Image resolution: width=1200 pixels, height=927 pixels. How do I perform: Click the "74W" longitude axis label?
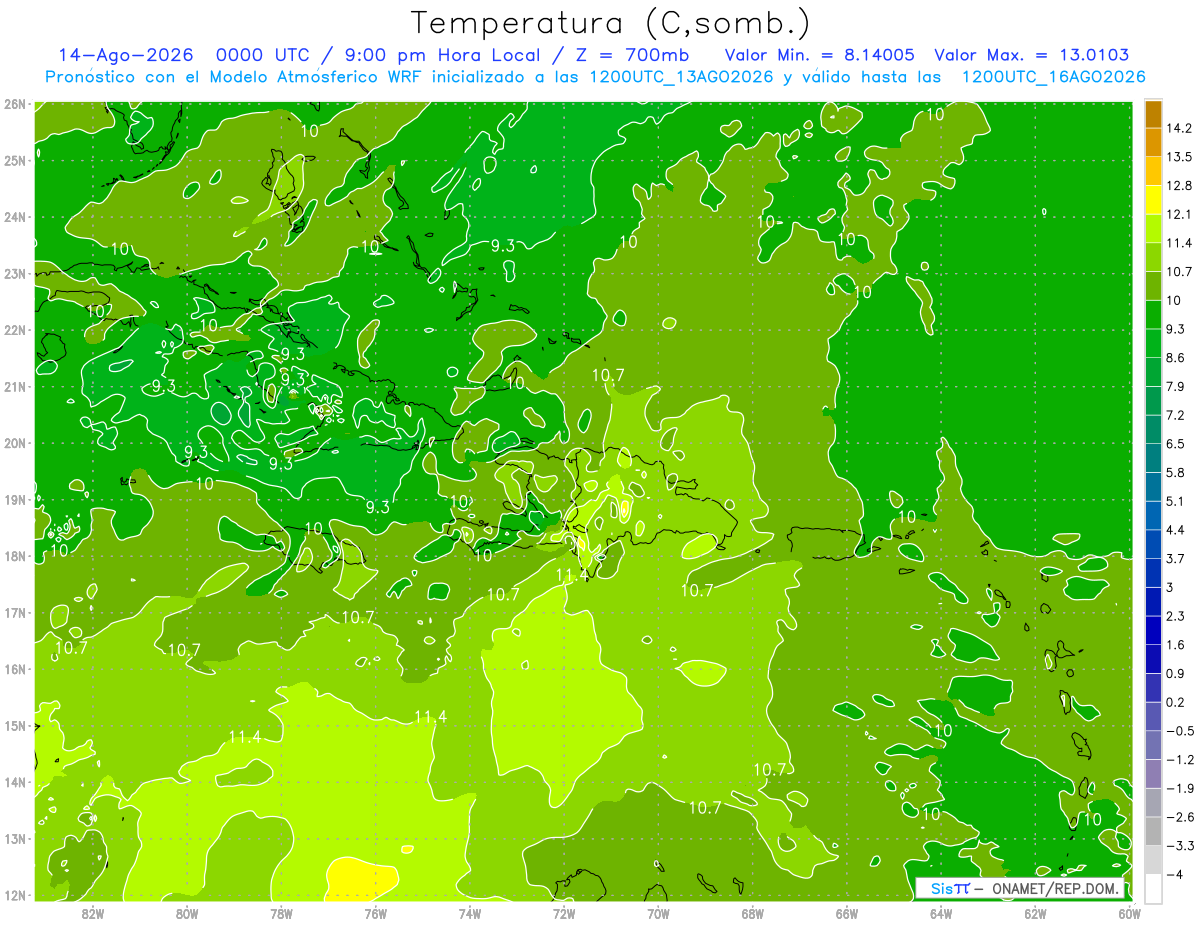tap(470, 913)
